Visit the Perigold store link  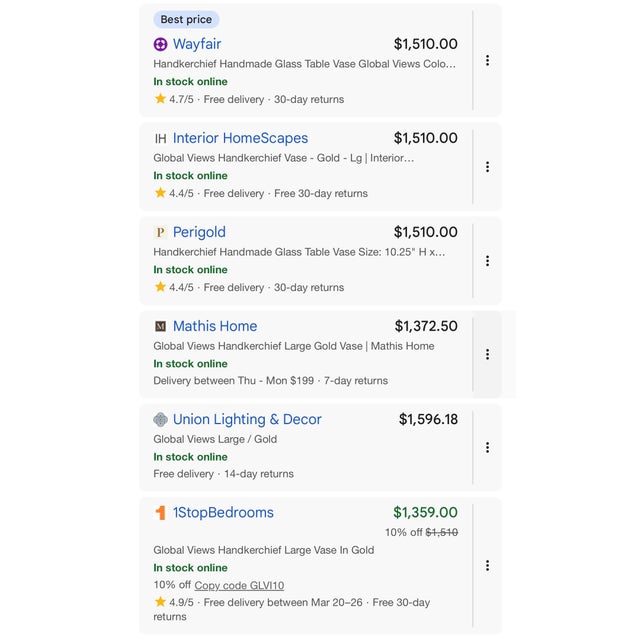coord(199,232)
